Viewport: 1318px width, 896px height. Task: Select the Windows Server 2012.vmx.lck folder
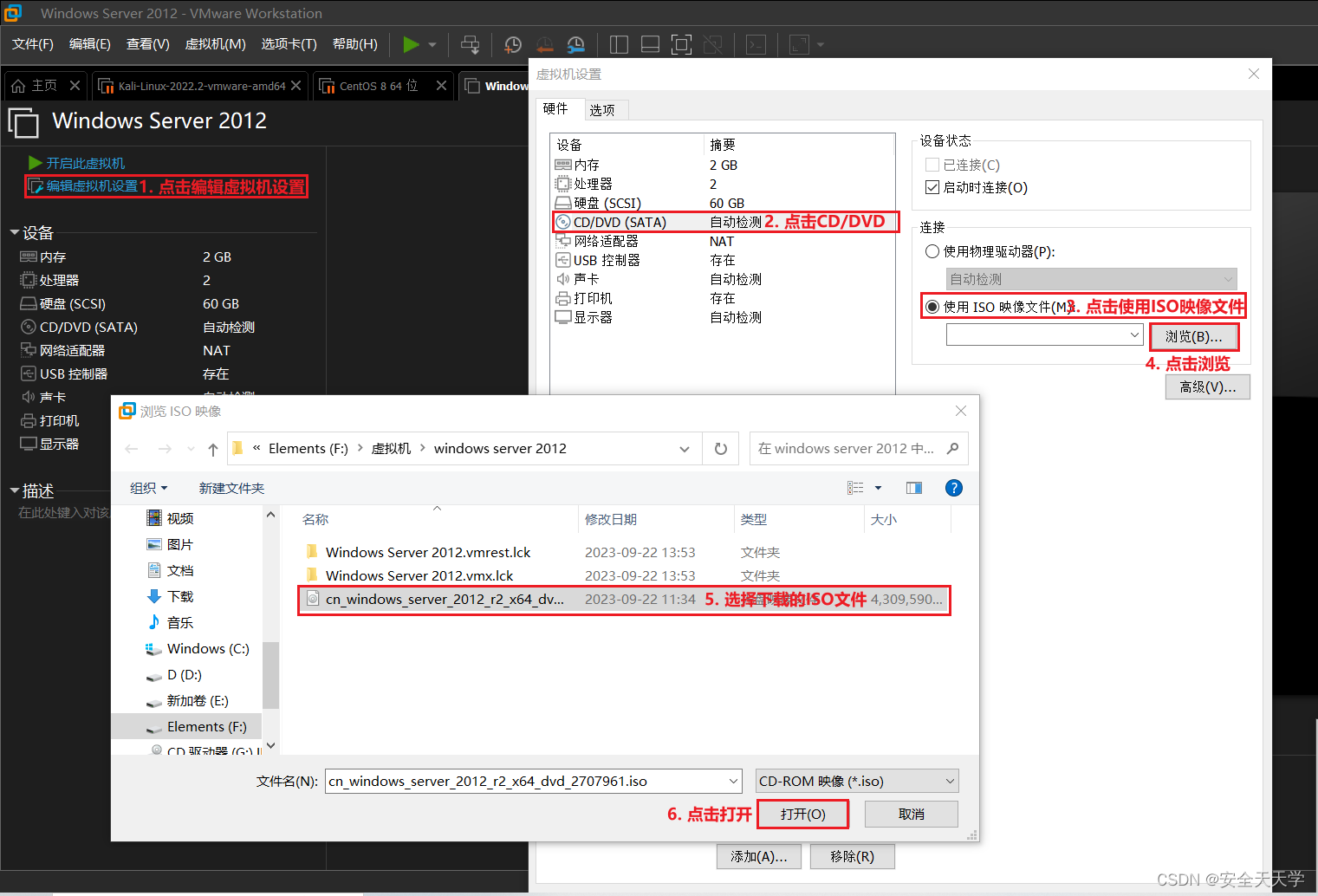(419, 575)
